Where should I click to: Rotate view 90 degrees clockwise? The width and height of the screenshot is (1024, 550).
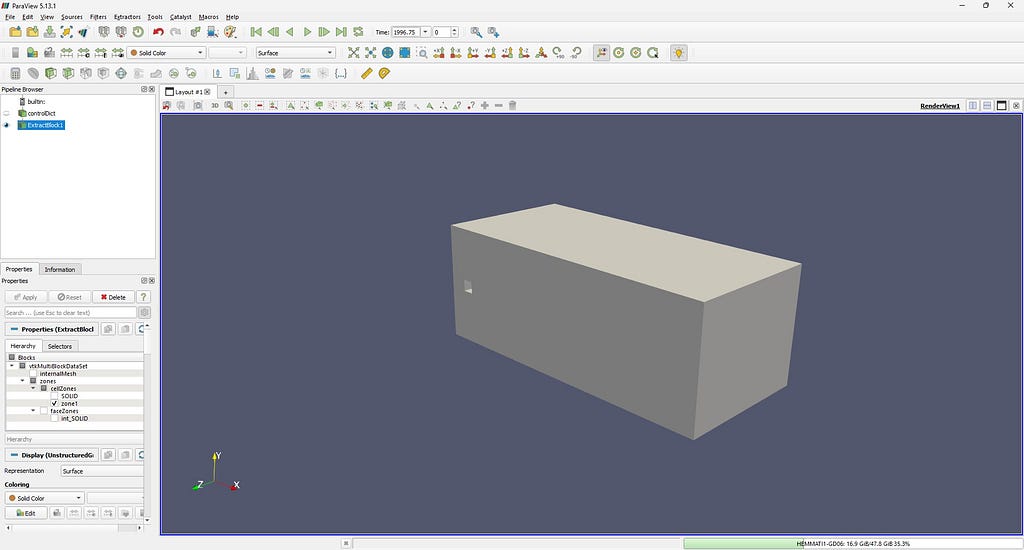click(x=558, y=53)
